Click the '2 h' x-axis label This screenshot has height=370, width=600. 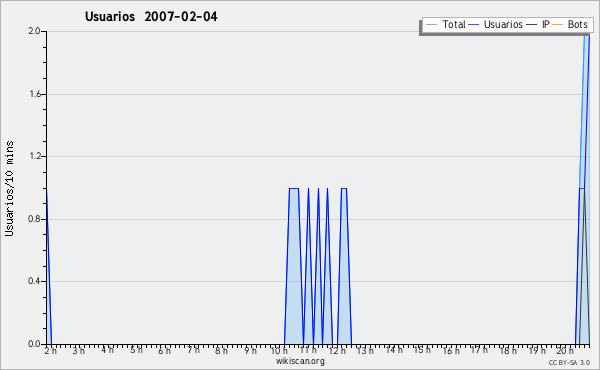tap(51, 350)
